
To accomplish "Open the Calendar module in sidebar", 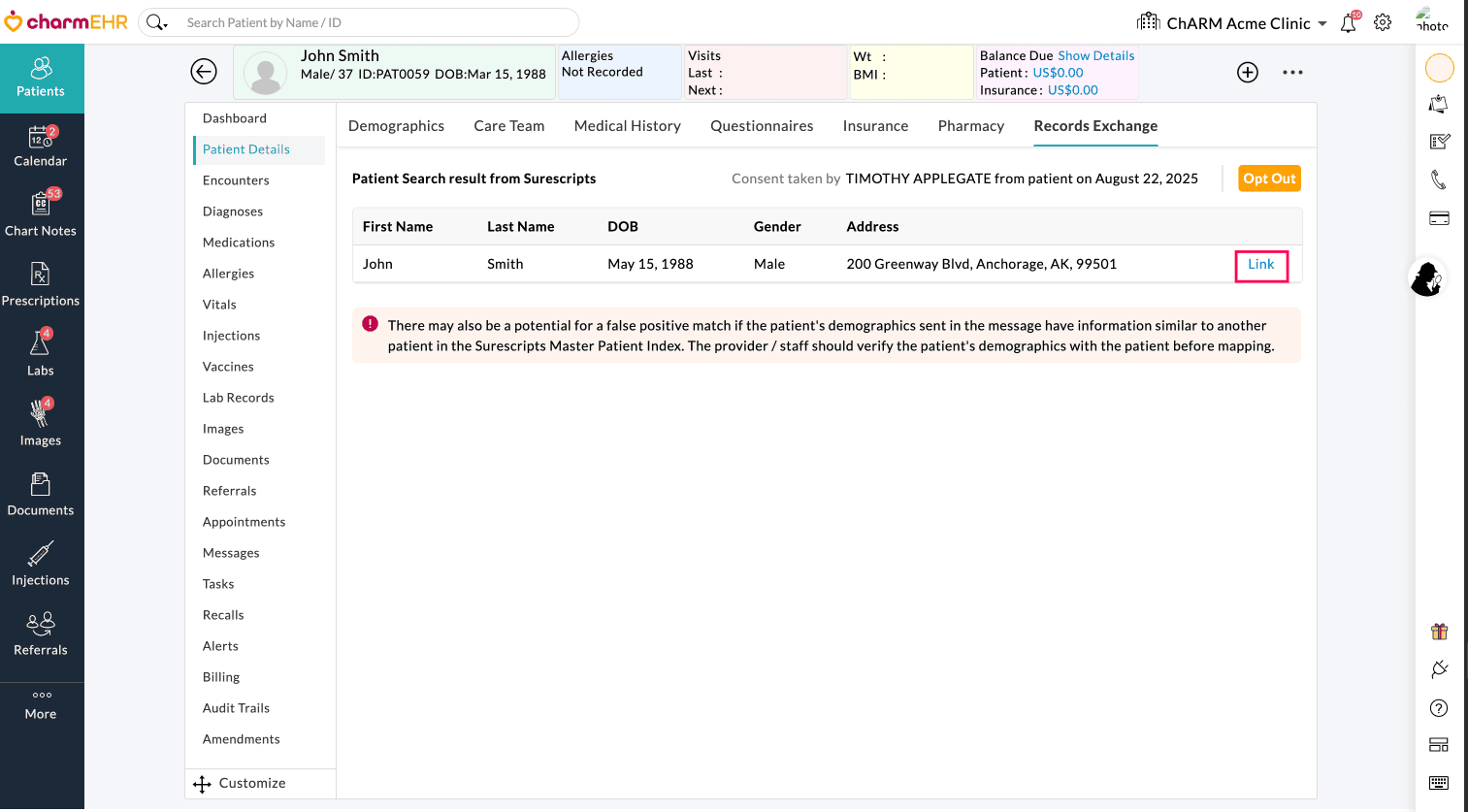I will [x=41, y=147].
